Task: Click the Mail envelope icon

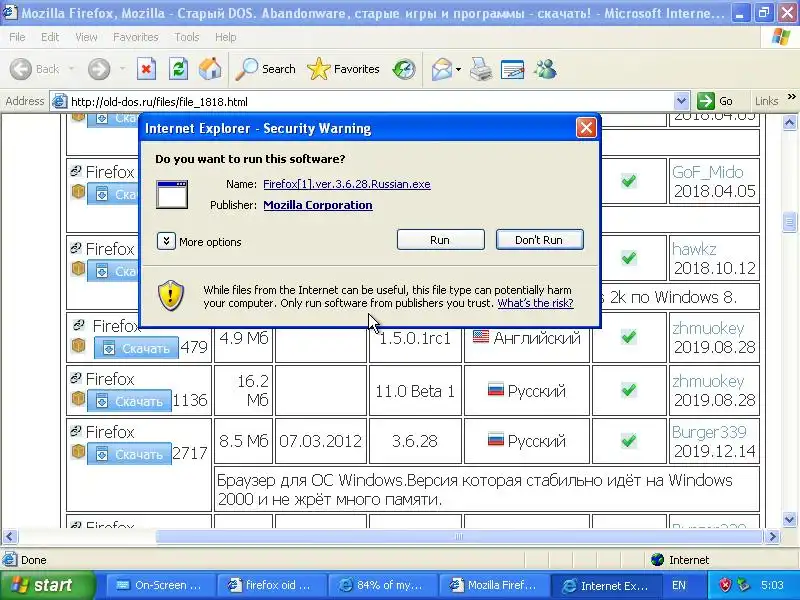Action: tap(441, 69)
